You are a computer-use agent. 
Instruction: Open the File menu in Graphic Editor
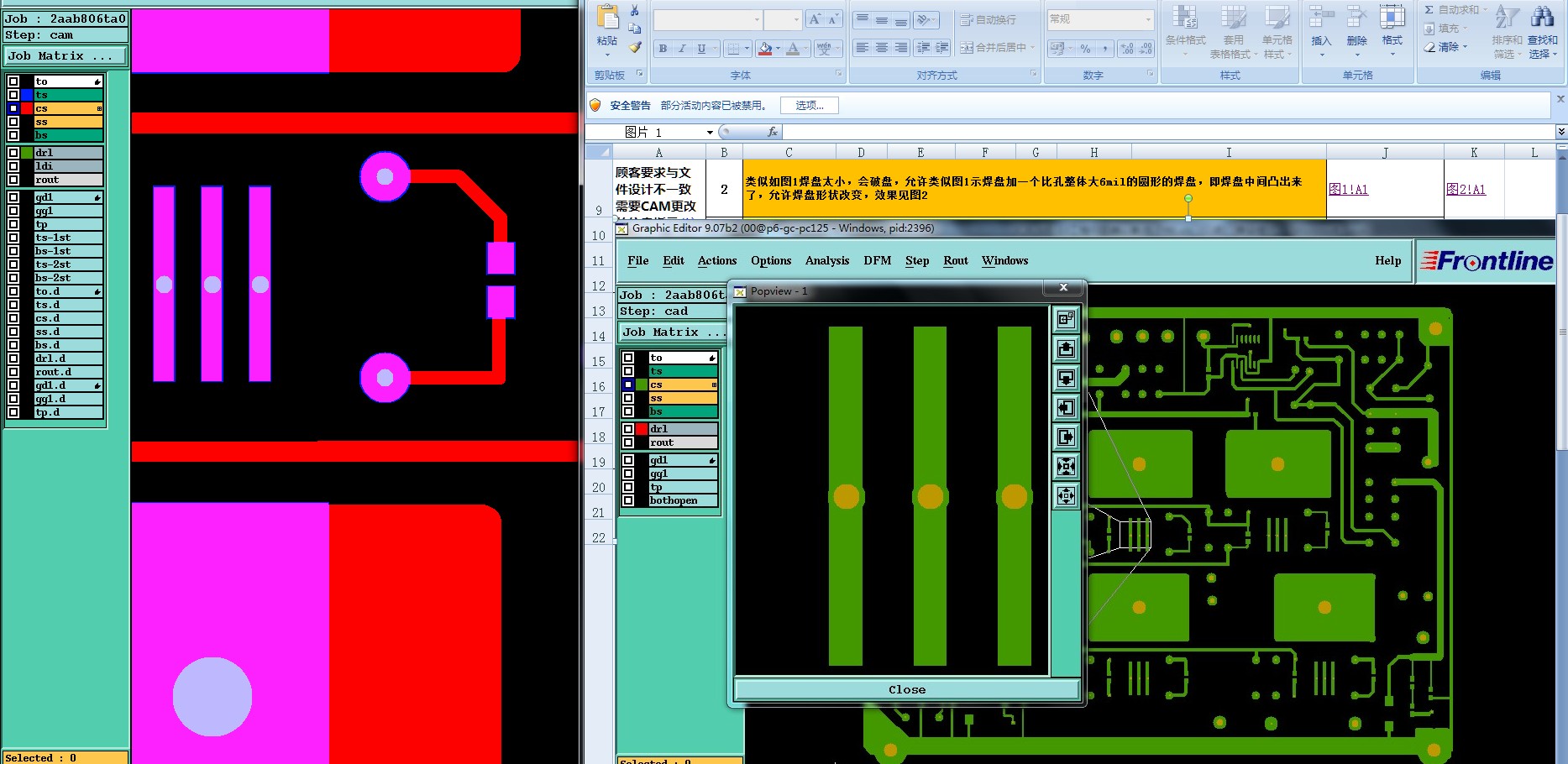[638, 260]
